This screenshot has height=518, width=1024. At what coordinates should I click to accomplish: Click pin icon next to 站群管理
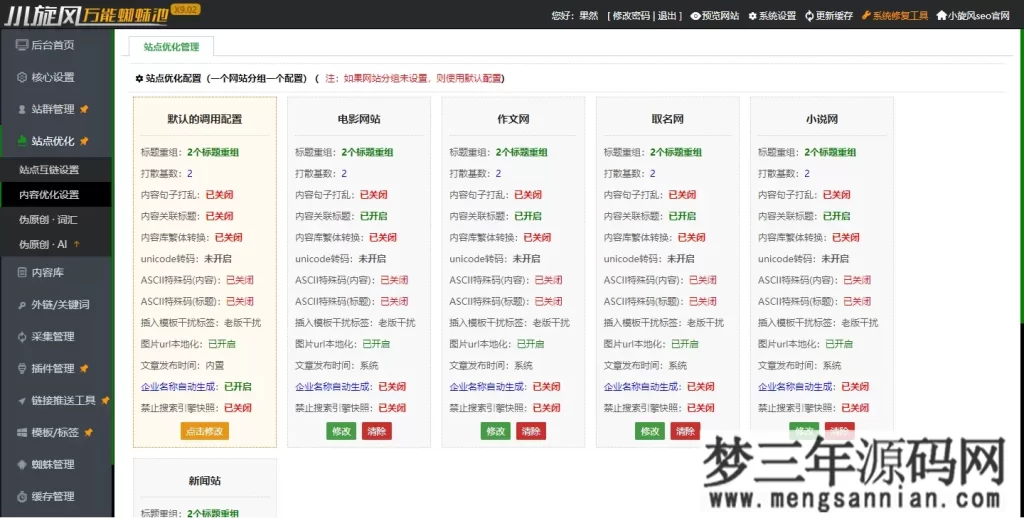(x=84, y=109)
